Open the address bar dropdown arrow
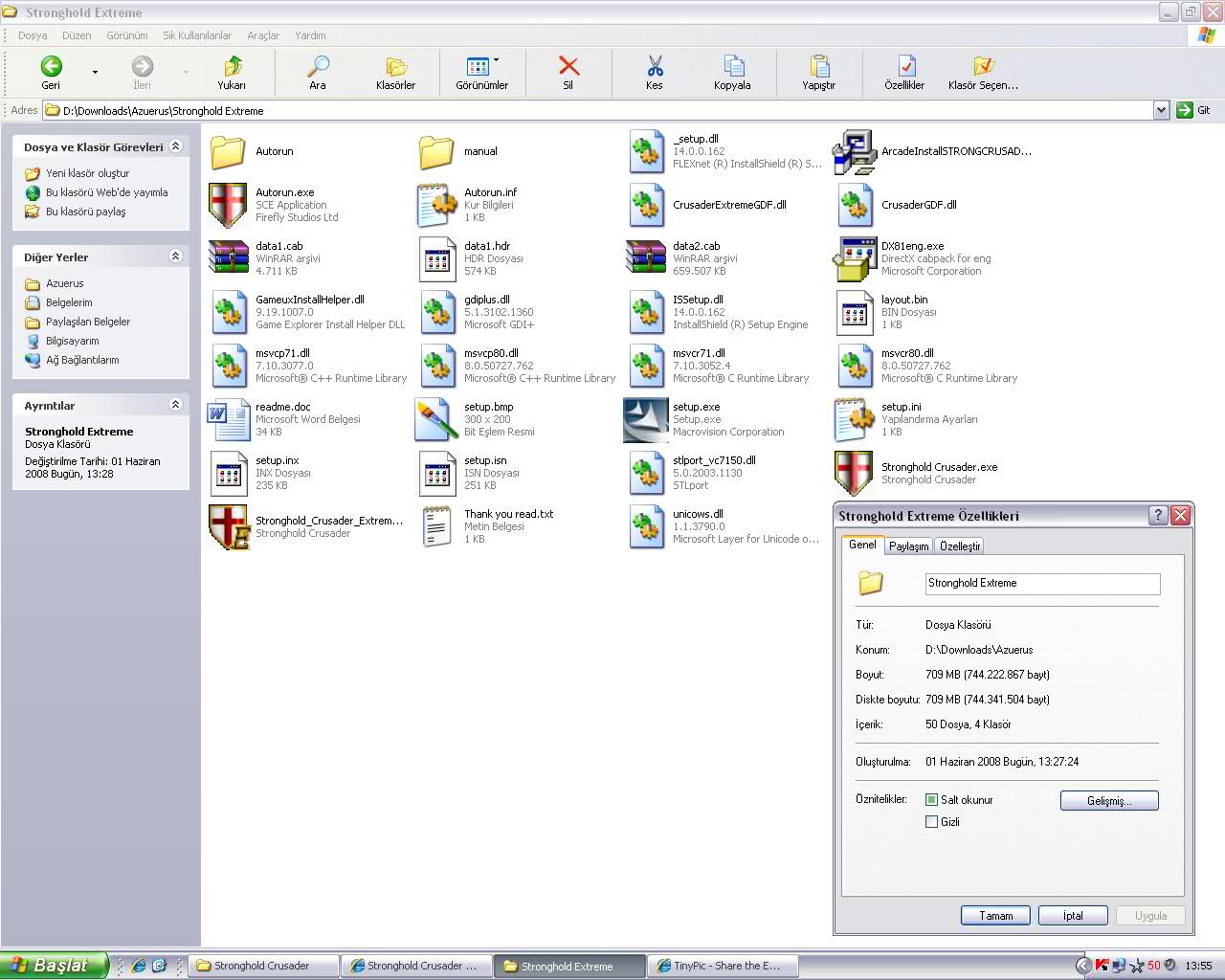 click(1161, 110)
